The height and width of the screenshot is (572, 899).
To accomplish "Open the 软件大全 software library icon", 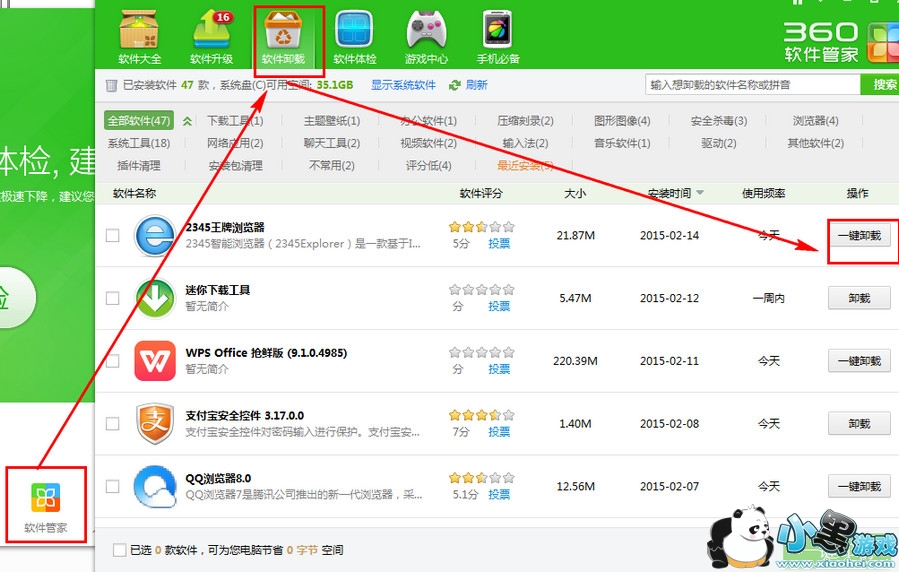I will [139, 37].
